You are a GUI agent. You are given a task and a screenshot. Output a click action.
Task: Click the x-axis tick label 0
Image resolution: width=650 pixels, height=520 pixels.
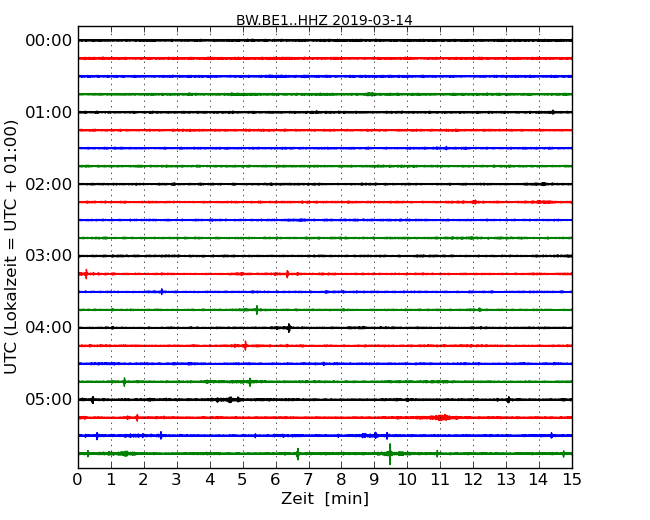click(78, 480)
